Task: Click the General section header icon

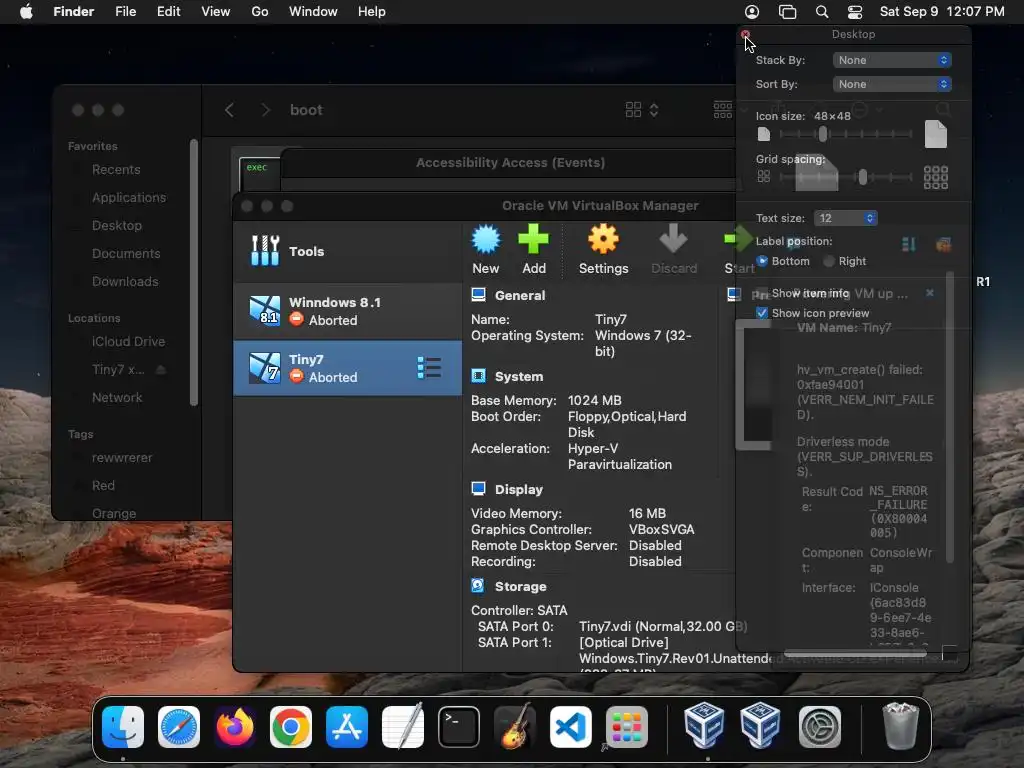Action: point(479,295)
